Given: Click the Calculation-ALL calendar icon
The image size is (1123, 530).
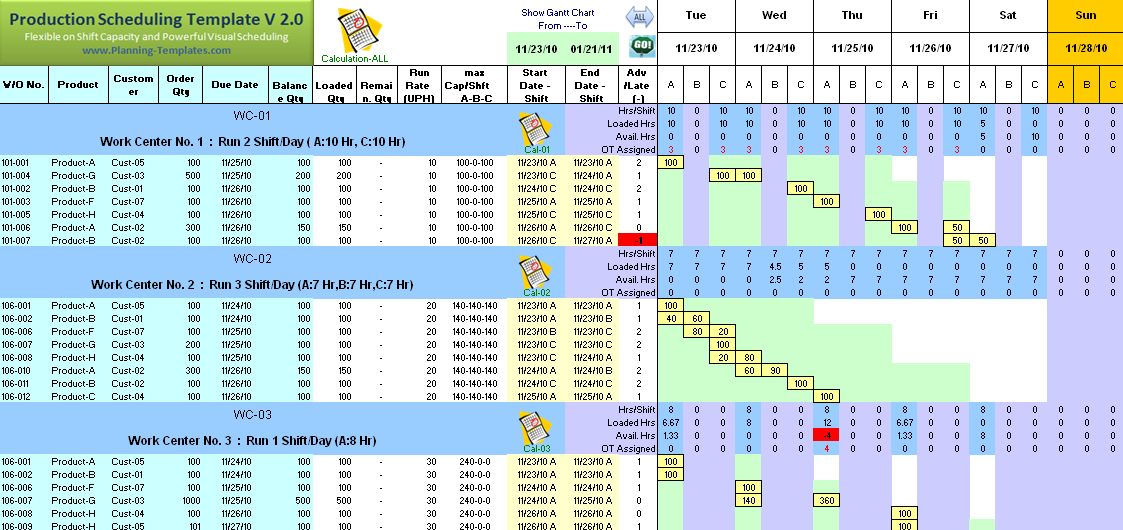Looking at the screenshot, I should (x=352, y=30).
